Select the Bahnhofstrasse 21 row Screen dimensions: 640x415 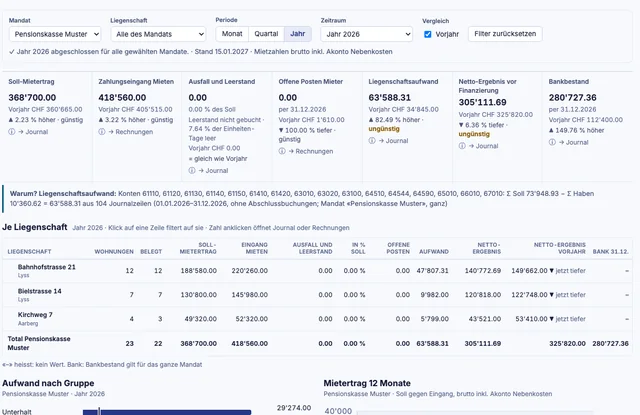point(318,271)
